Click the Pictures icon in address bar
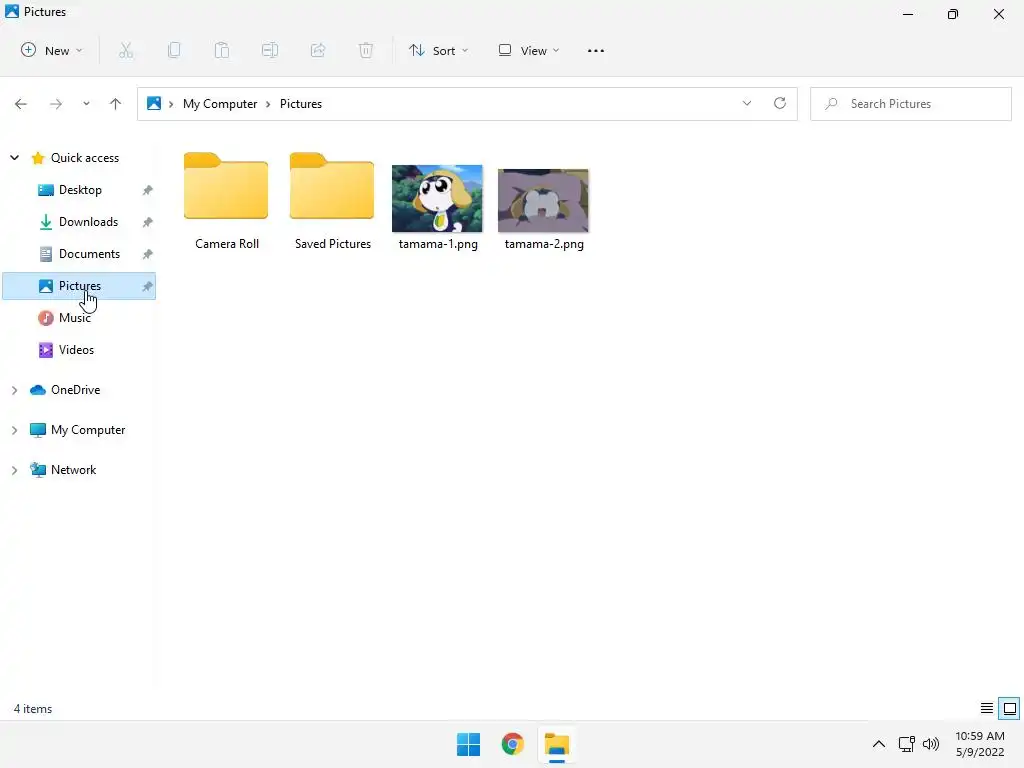The width and height of the screenshot is (1024, 768). pyautogui.click(x=154, y=103)
